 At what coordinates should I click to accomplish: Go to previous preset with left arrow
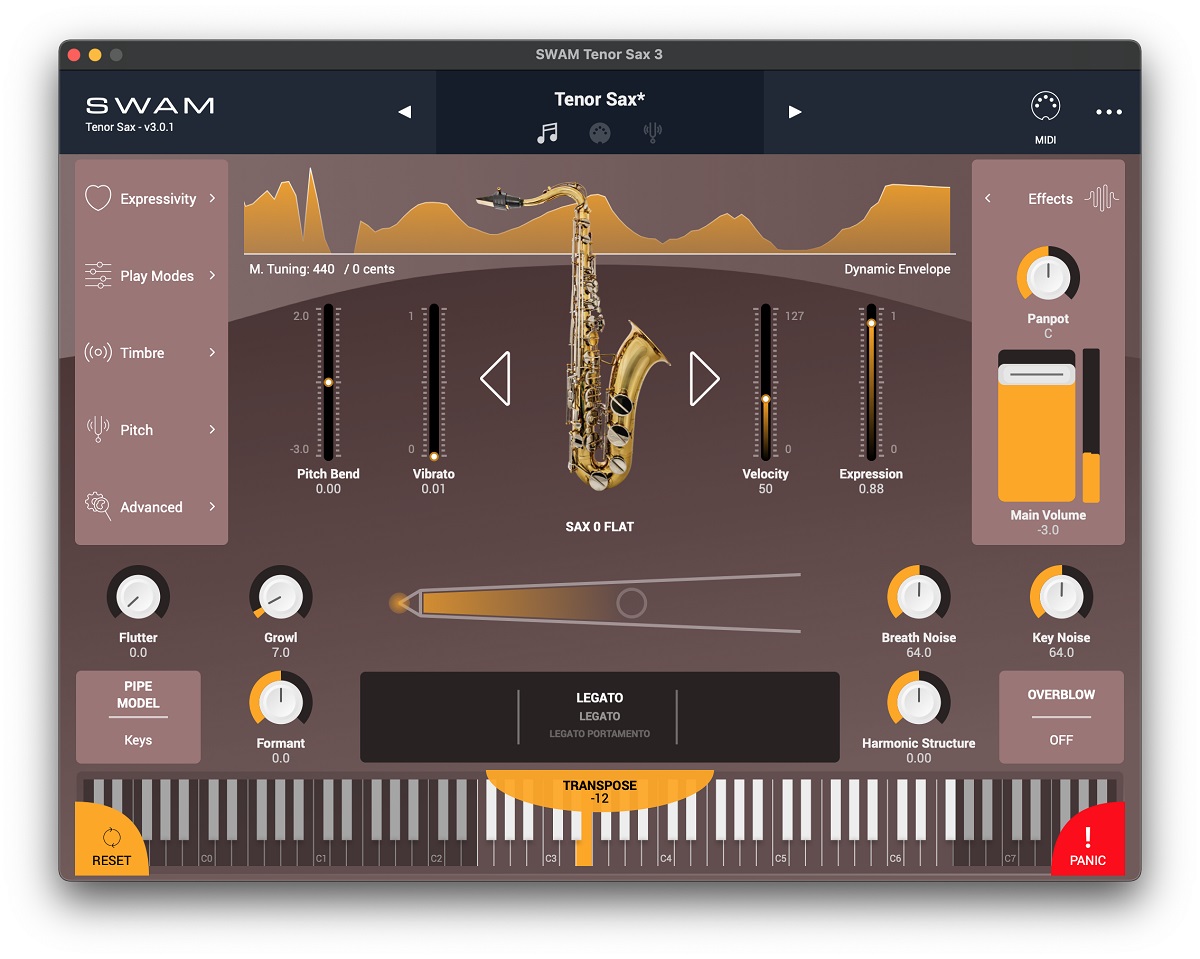coord(405,112)
